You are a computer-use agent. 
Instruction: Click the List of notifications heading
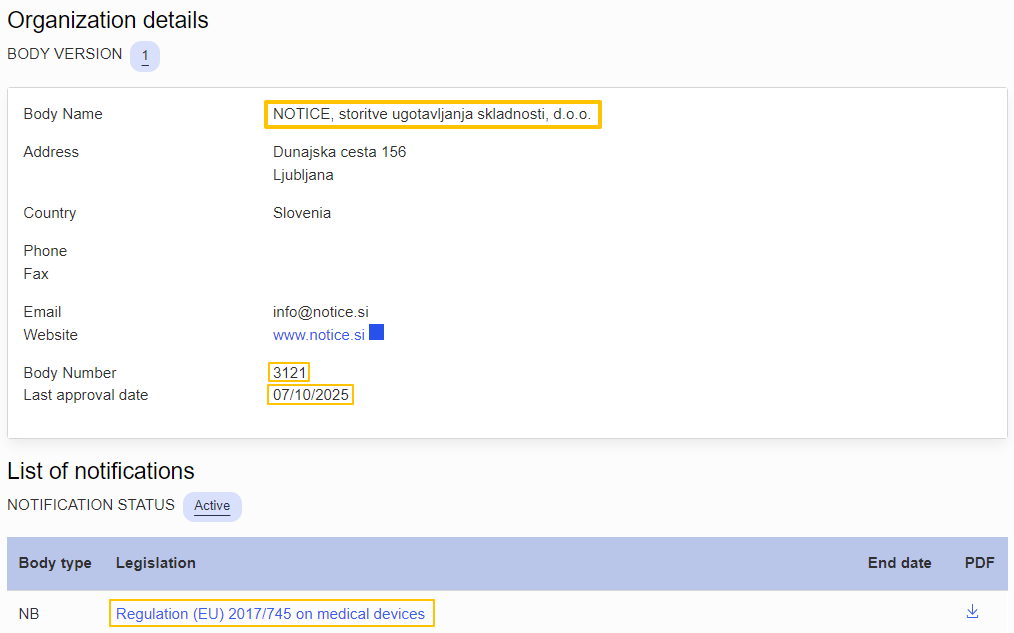tap(101, 471)
